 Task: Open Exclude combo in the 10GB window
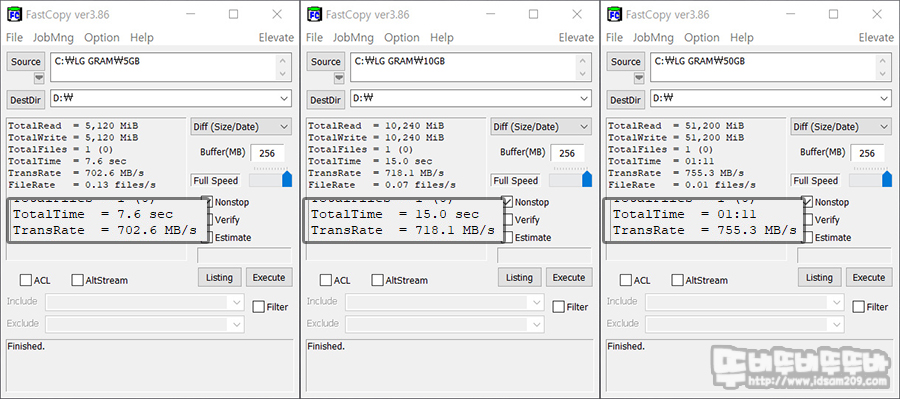pyautogui.click(x=445, y=324)
